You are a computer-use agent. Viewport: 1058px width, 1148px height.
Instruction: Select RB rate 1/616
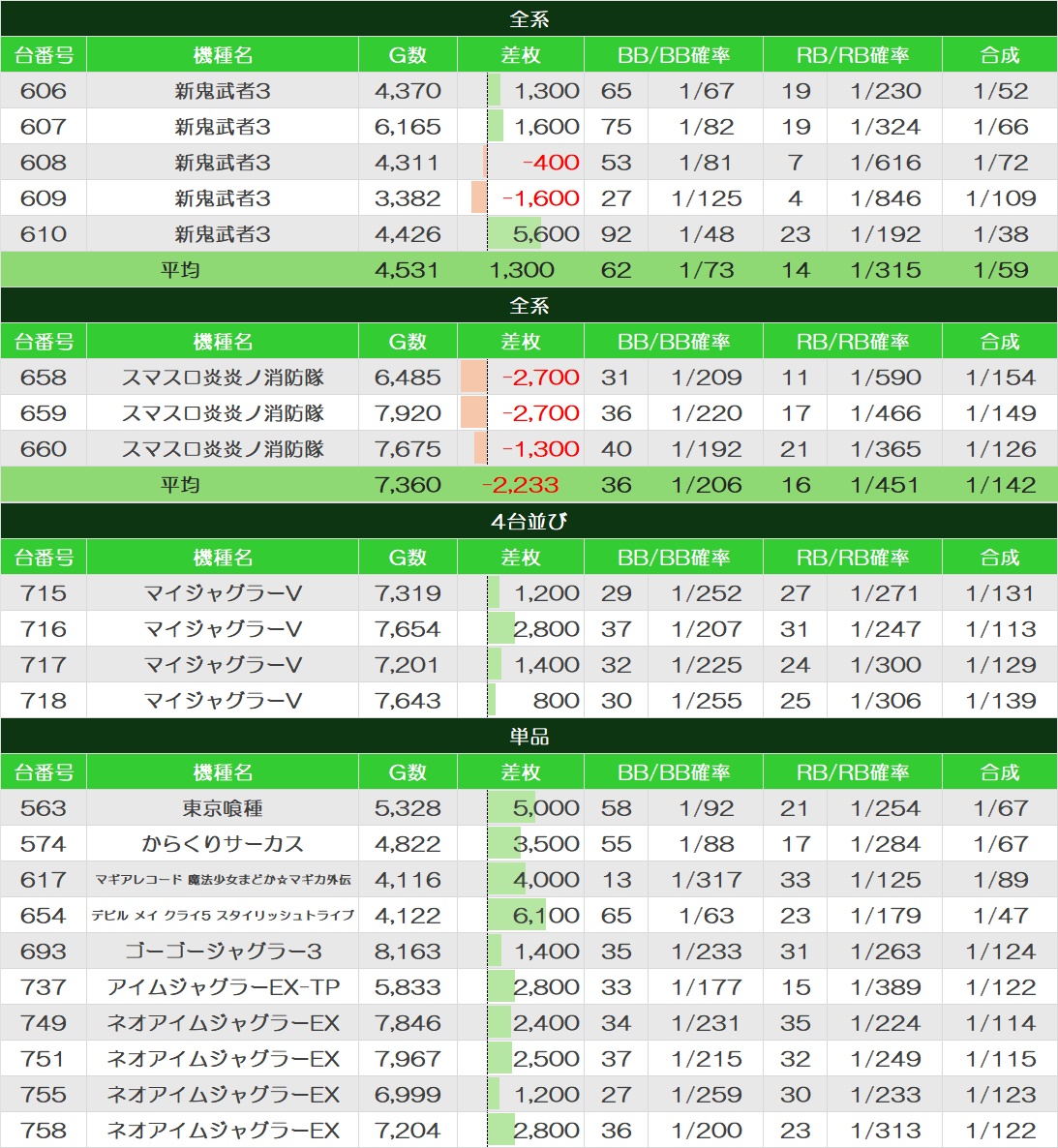tap(885, 163)
